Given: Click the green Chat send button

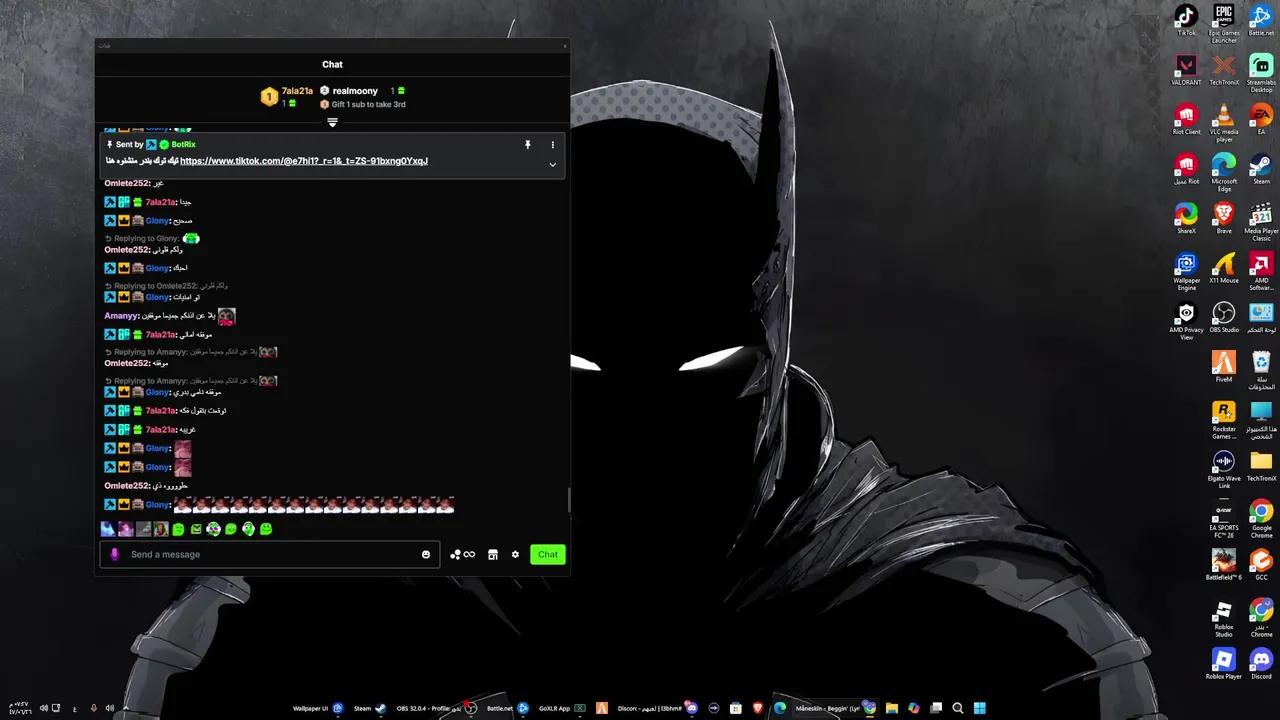Looking at the screenshot, I should [x=548, y=554].
